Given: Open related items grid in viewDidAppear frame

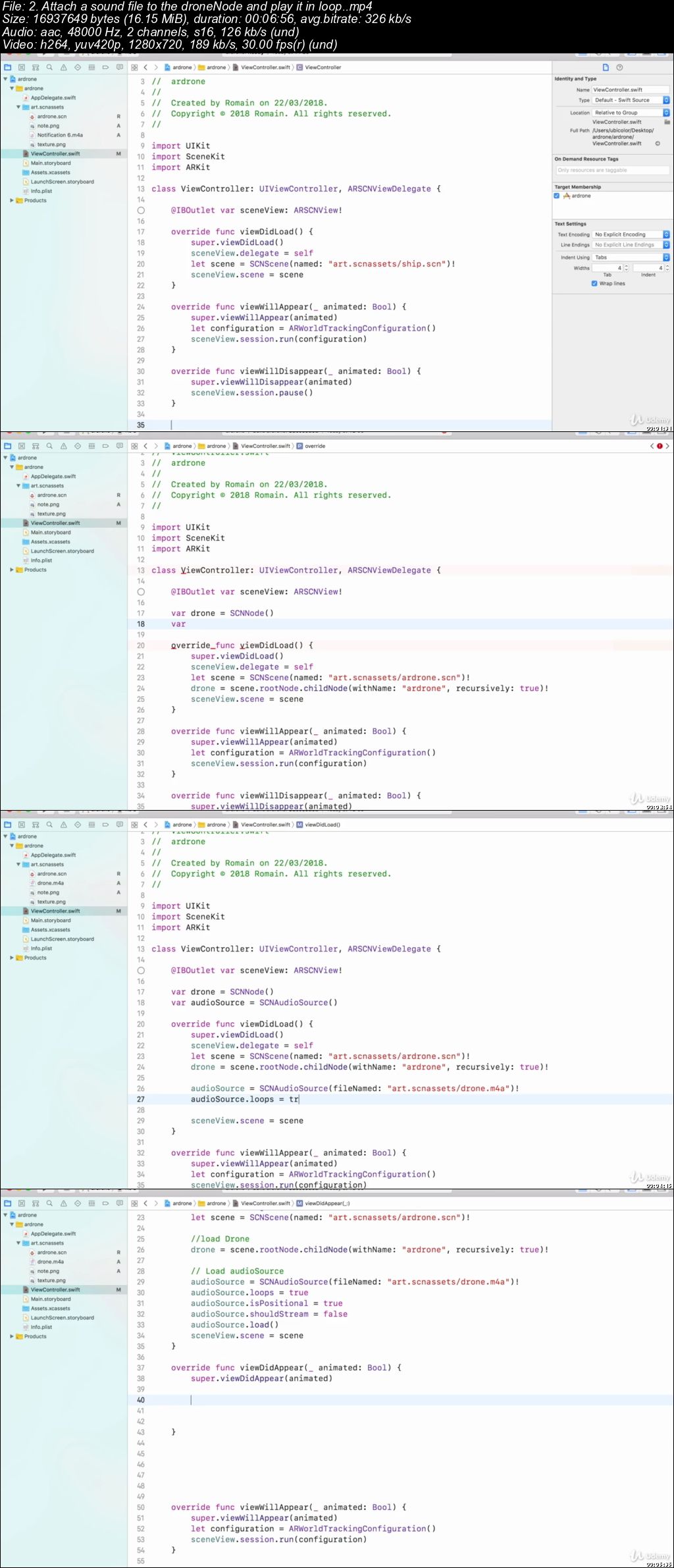Looking at the screenshot, I should pyautogui.click(x=134, y=1203).
